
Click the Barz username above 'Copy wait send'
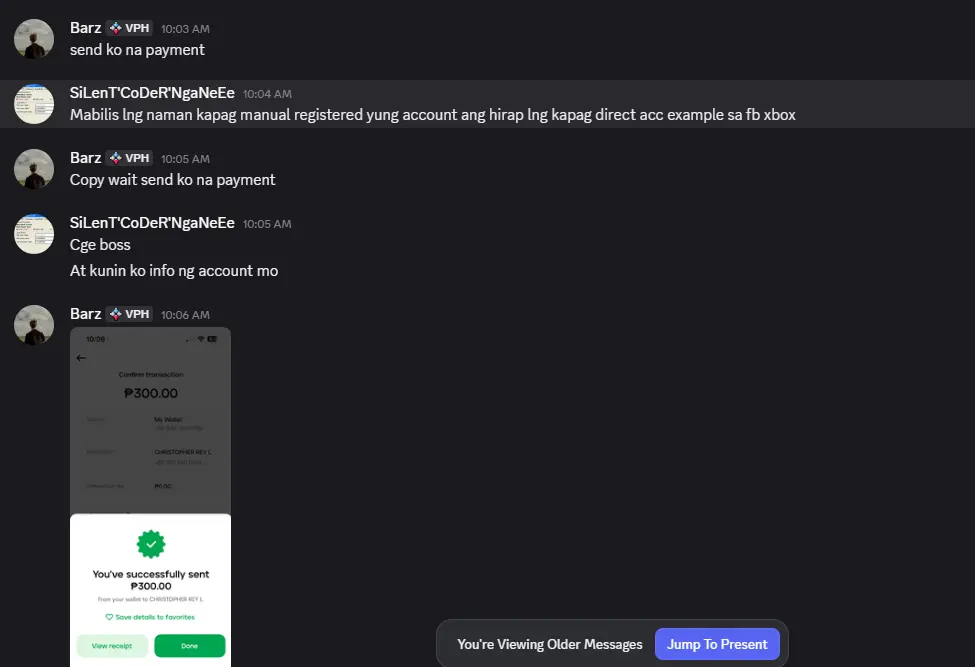click(85, 158)
